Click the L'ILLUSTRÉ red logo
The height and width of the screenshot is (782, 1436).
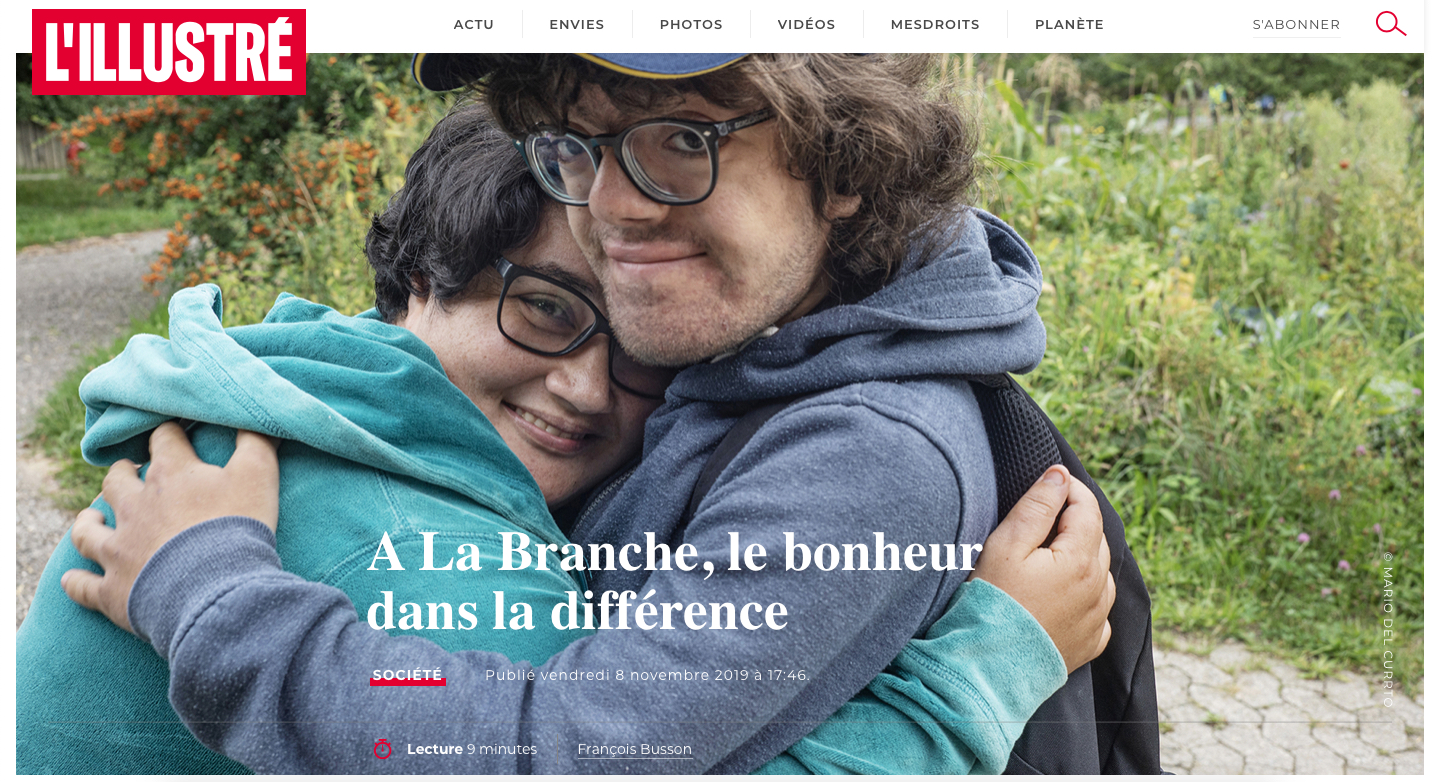[169, 52]
